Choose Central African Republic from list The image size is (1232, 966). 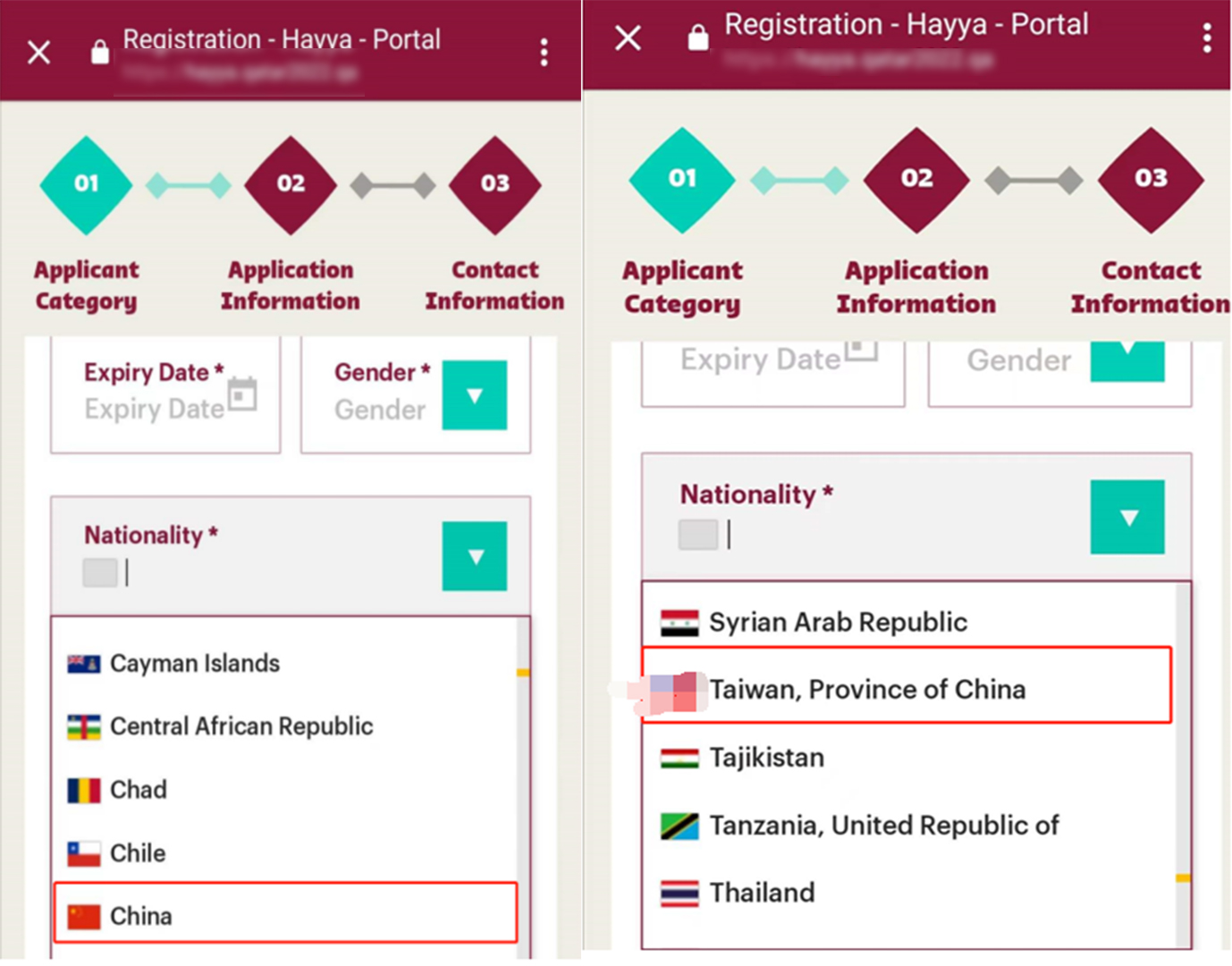(x=241, y=726)
